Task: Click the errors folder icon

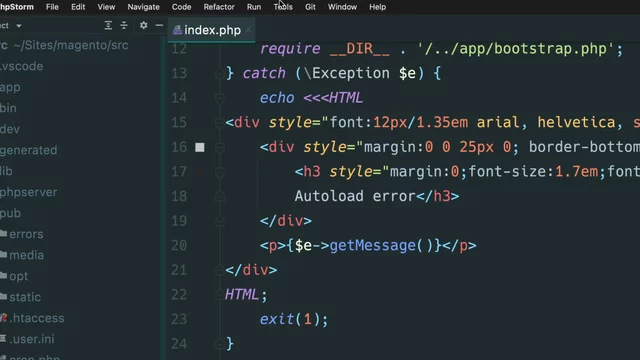Action: 4,233
